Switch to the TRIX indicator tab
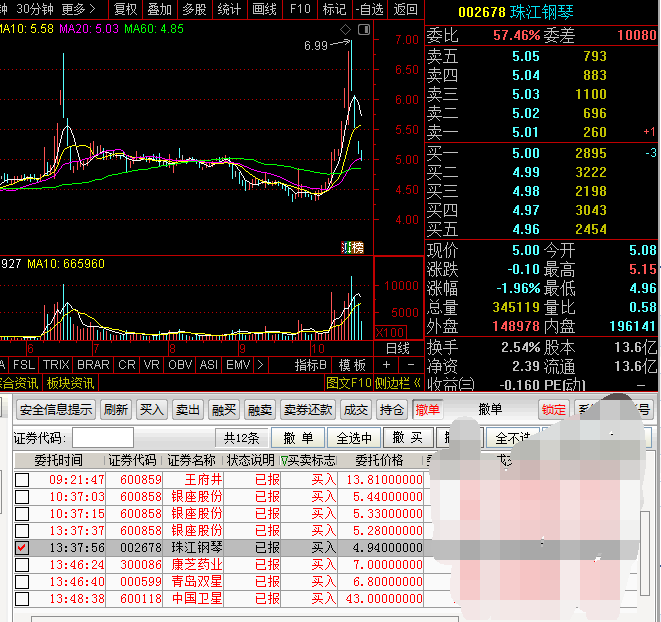 pyautogui.click(x=56, y=365)
